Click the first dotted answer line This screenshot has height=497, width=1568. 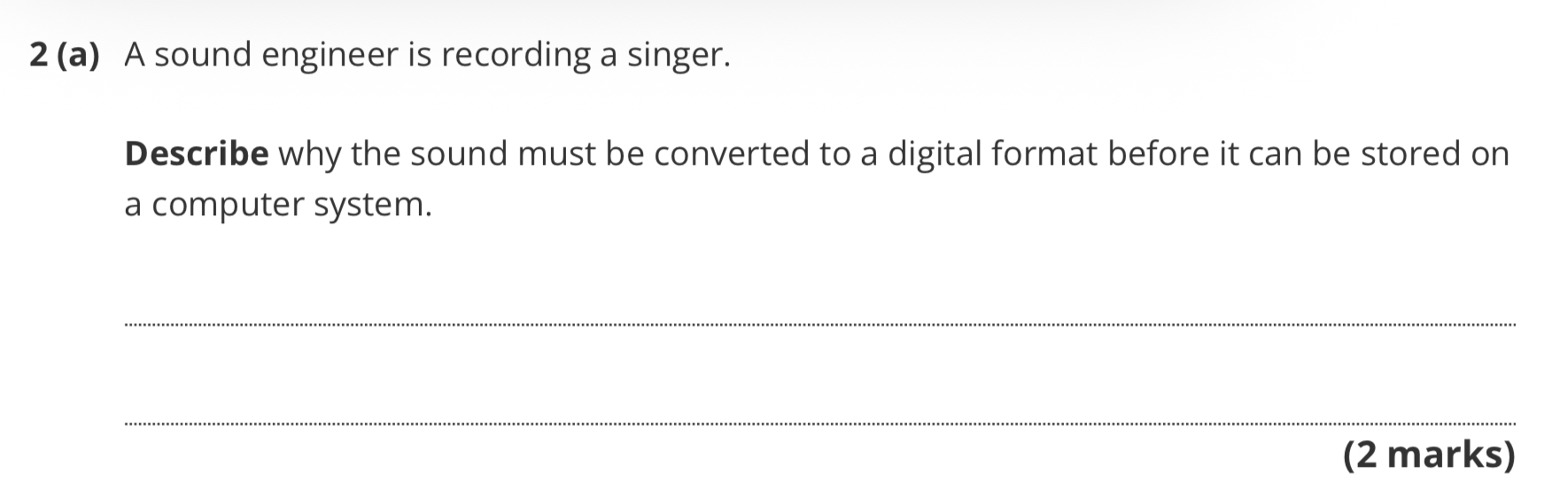pos(820,325)
